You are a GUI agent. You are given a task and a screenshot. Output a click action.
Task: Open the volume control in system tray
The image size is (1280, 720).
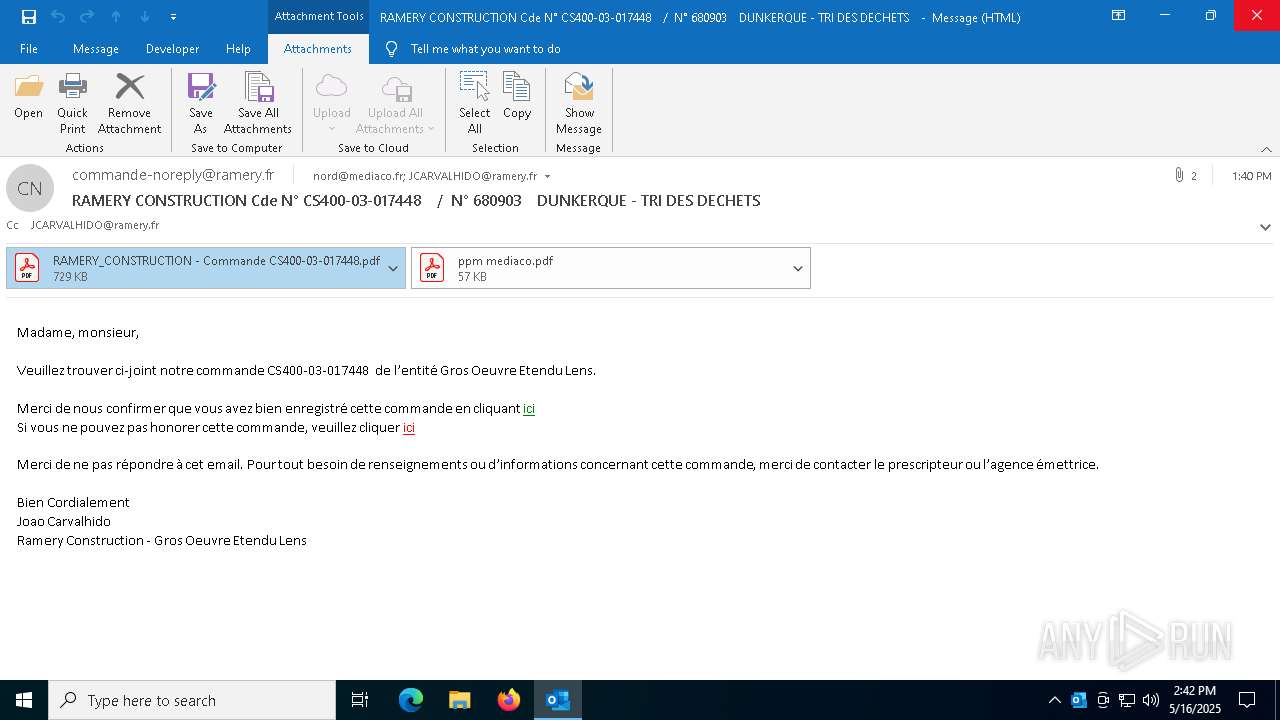click(x=1151, y=700)
